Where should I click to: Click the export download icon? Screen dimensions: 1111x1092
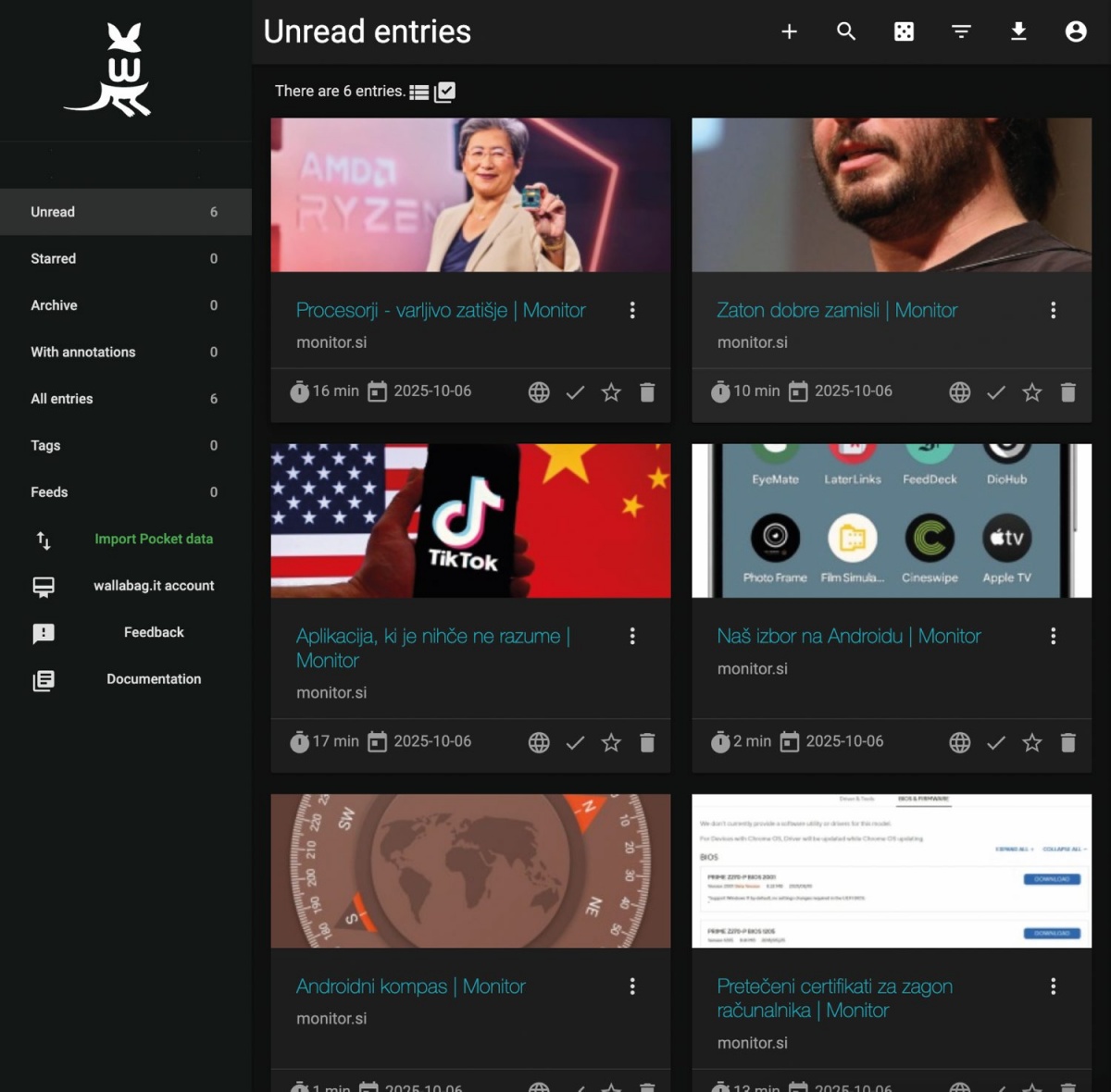point(1018,32)
